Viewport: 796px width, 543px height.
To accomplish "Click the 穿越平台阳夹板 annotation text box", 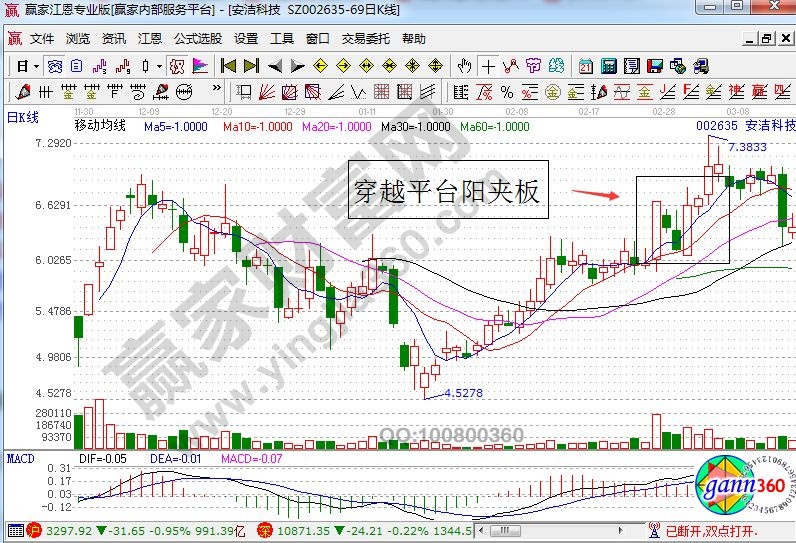I will [447, 190].
